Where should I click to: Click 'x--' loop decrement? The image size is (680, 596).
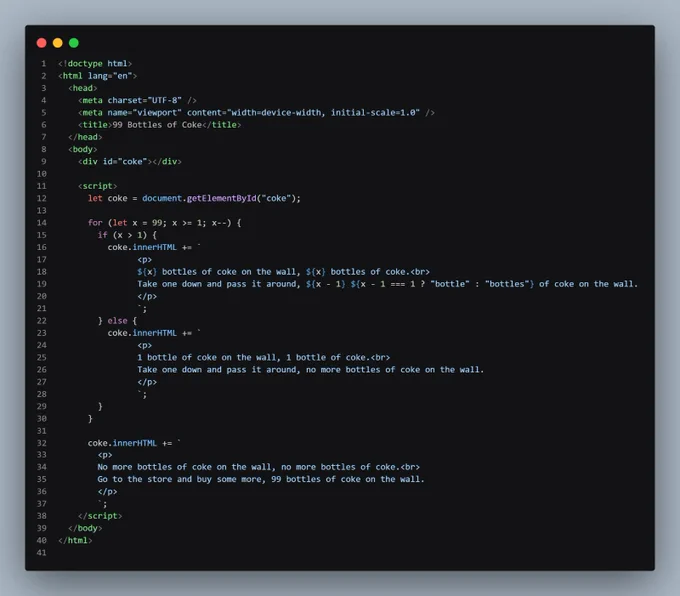pos(219,223)
